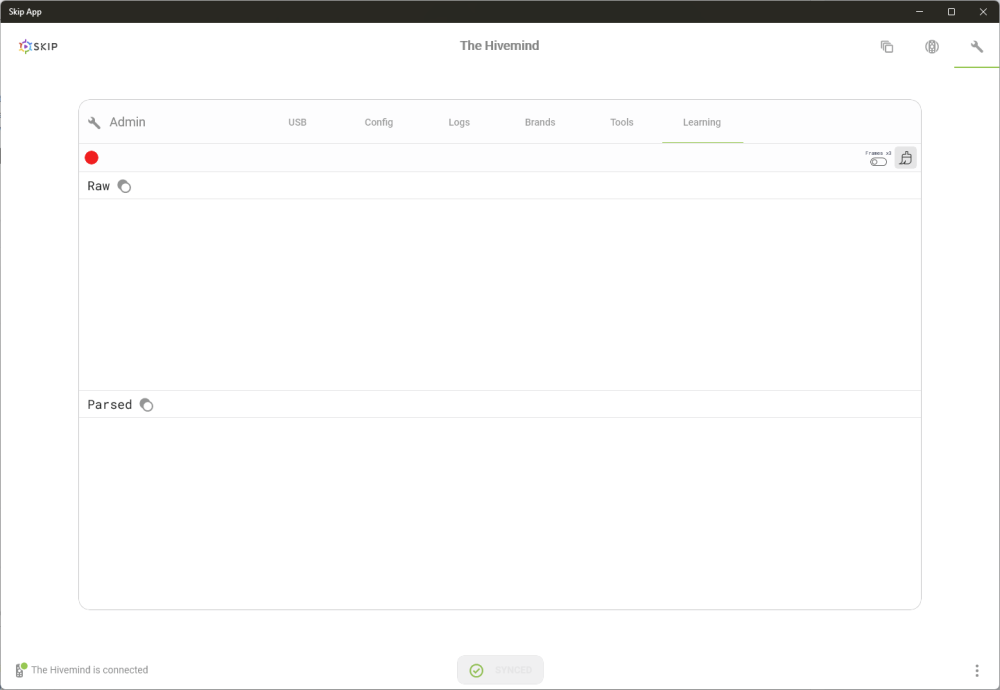The image size is (1000, 690).
Task: Click the remote control icon in the header
Action: click(932, 47)
